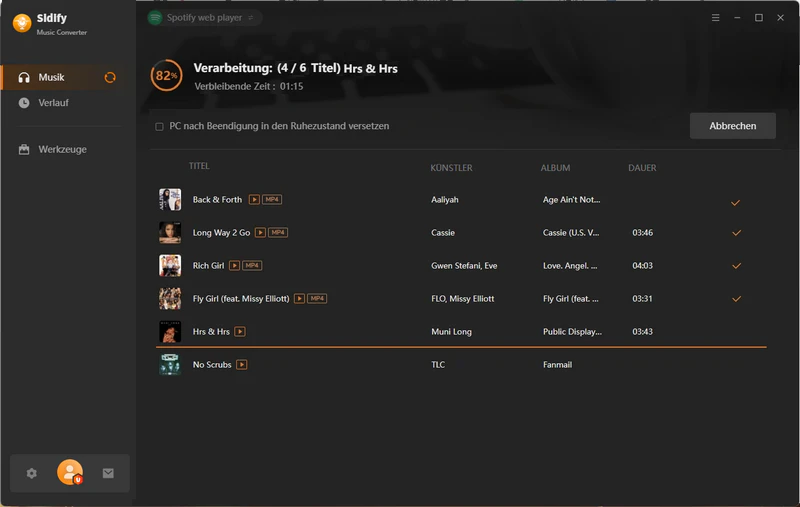The image size is (800, 507).
Task: Click the Hrs & Hrs album thumbnail
Action: 170,332
